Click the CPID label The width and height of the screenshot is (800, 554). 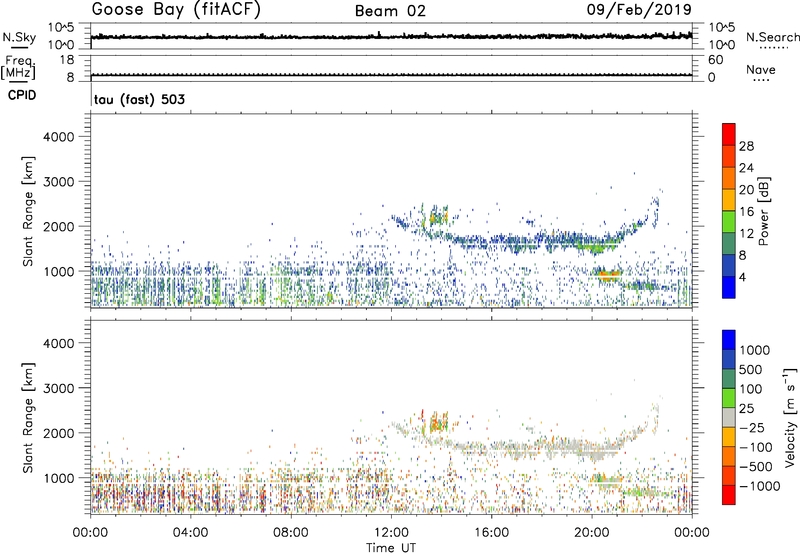(x=22, y=99)
